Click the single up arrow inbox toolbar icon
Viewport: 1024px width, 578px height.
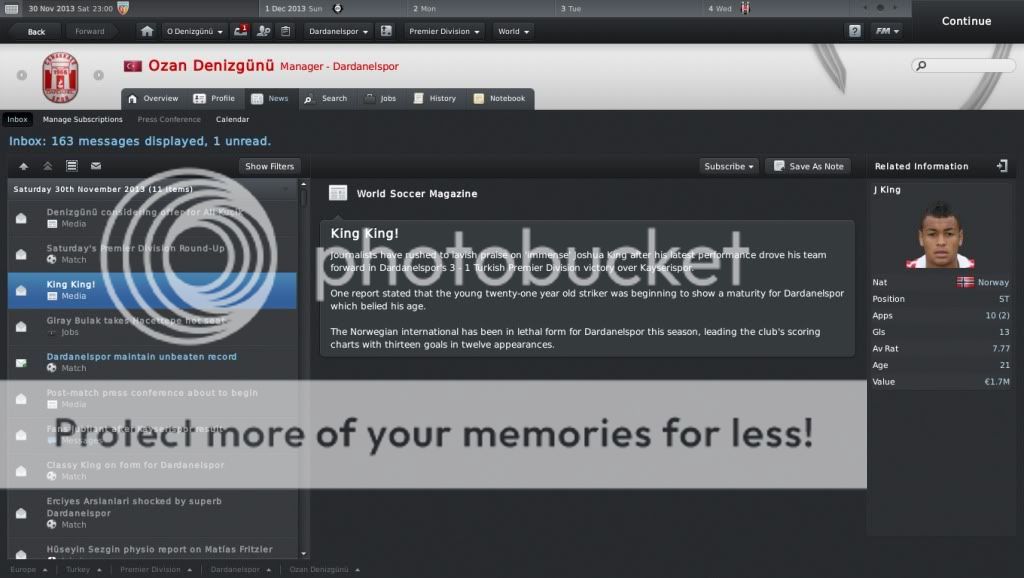(24, 167)
